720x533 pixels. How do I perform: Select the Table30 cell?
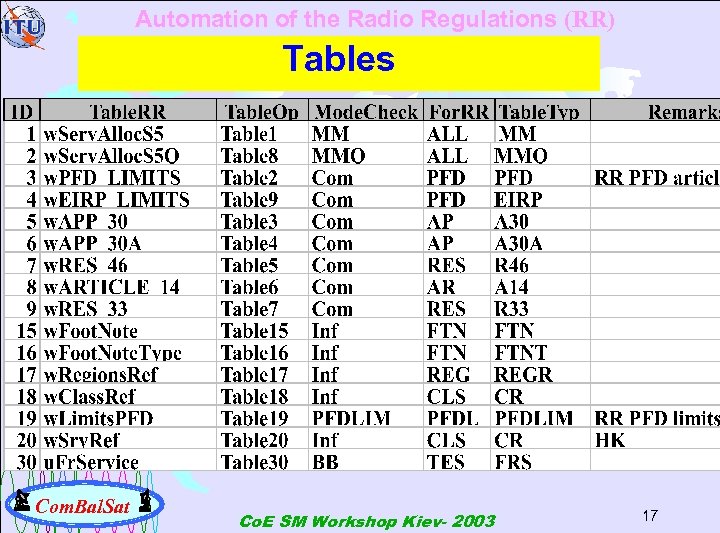[262, 461]
